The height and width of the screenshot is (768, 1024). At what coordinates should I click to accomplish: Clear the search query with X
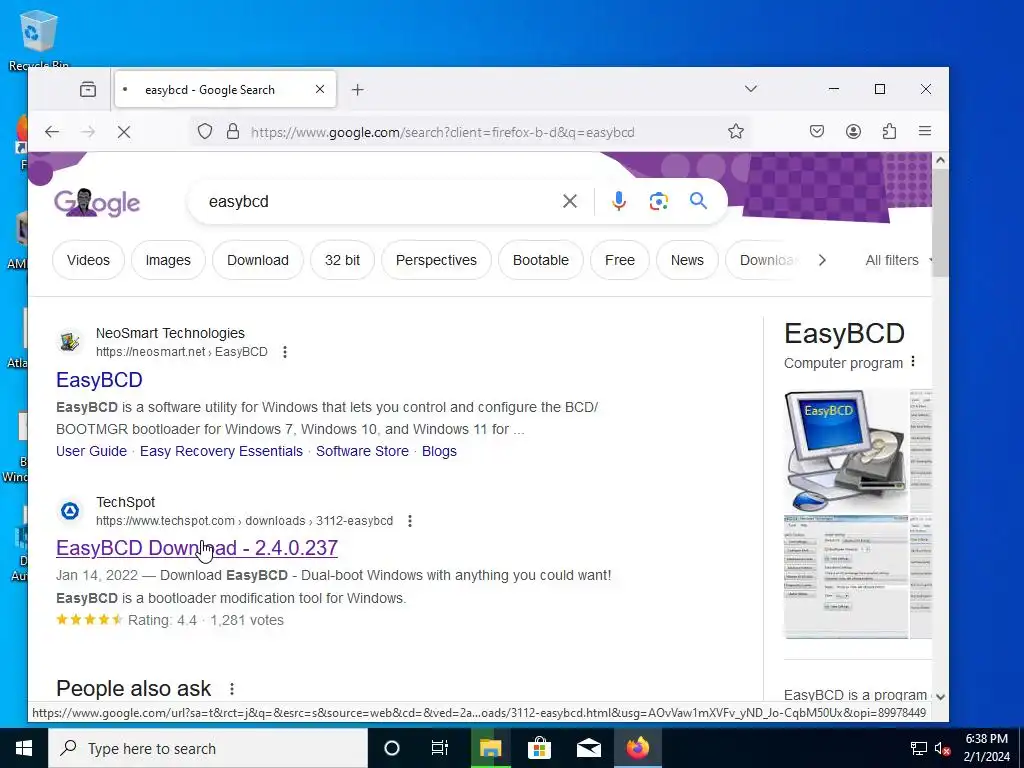[x=569, y=201]
